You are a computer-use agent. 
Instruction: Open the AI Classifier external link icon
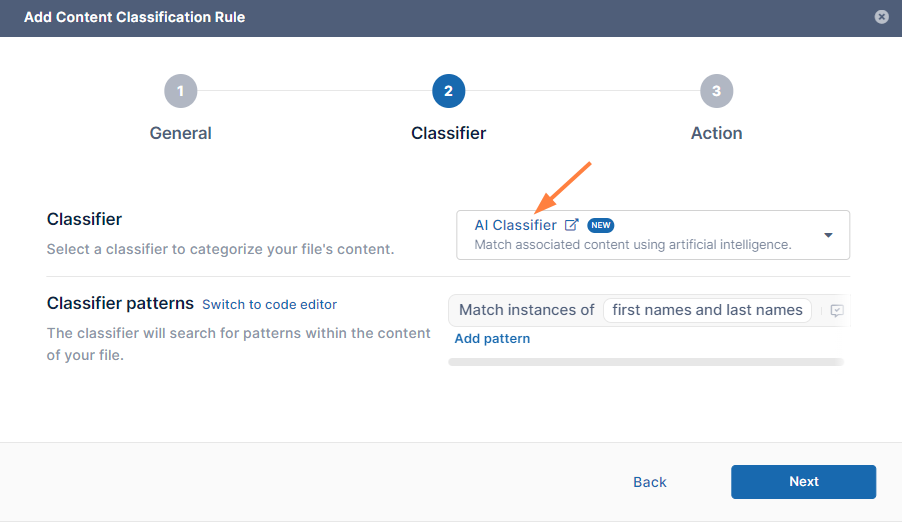tap(572, 225)
